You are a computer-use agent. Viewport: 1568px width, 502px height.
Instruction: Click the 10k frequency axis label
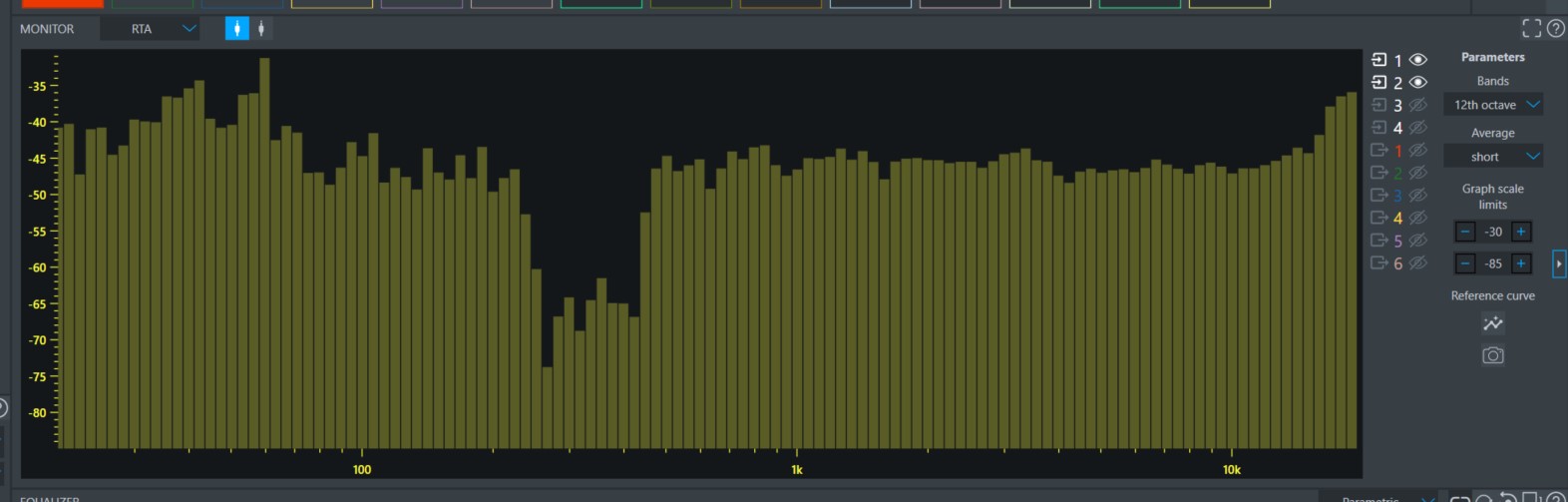[1232, 469]
